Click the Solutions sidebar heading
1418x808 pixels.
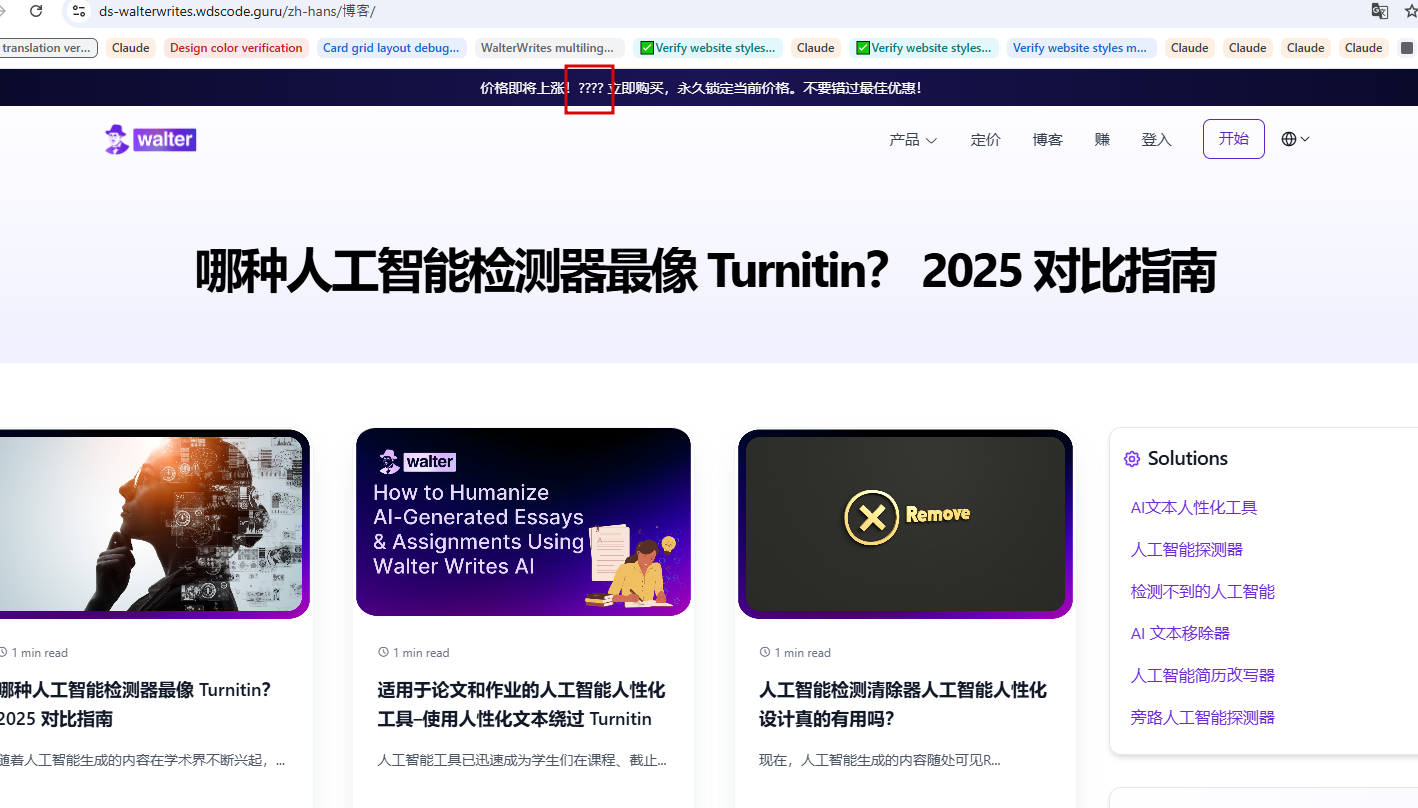[1187, 458]
